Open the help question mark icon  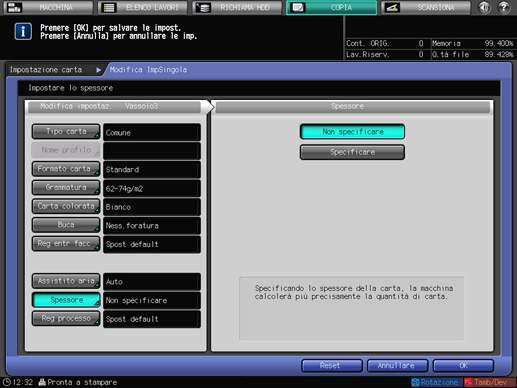point(504,7)
